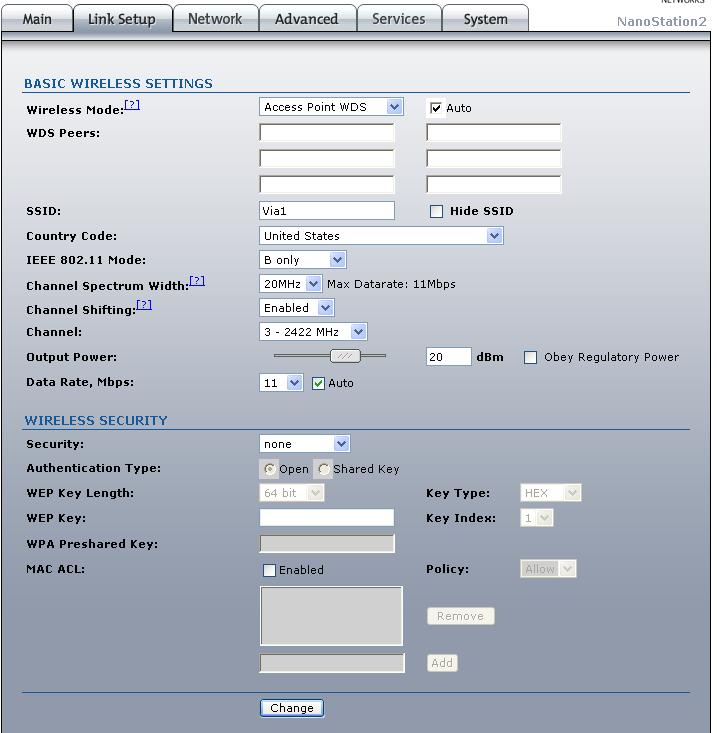The width and height of the screenshot is (717, 733).
Task: Click the Remove button for MAC ACL
Action: [x=460, y=616]
